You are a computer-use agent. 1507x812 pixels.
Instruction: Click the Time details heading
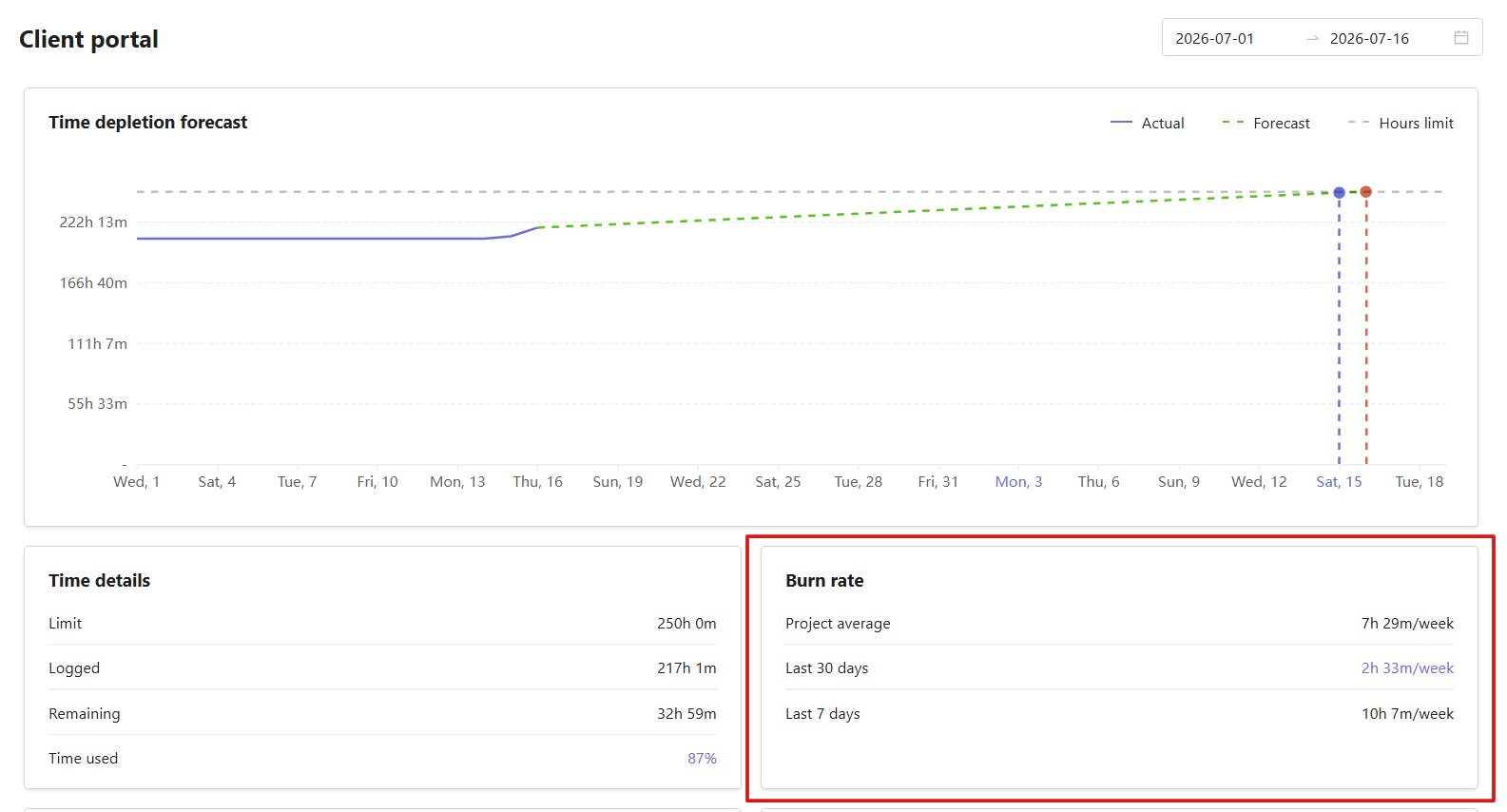99,581
